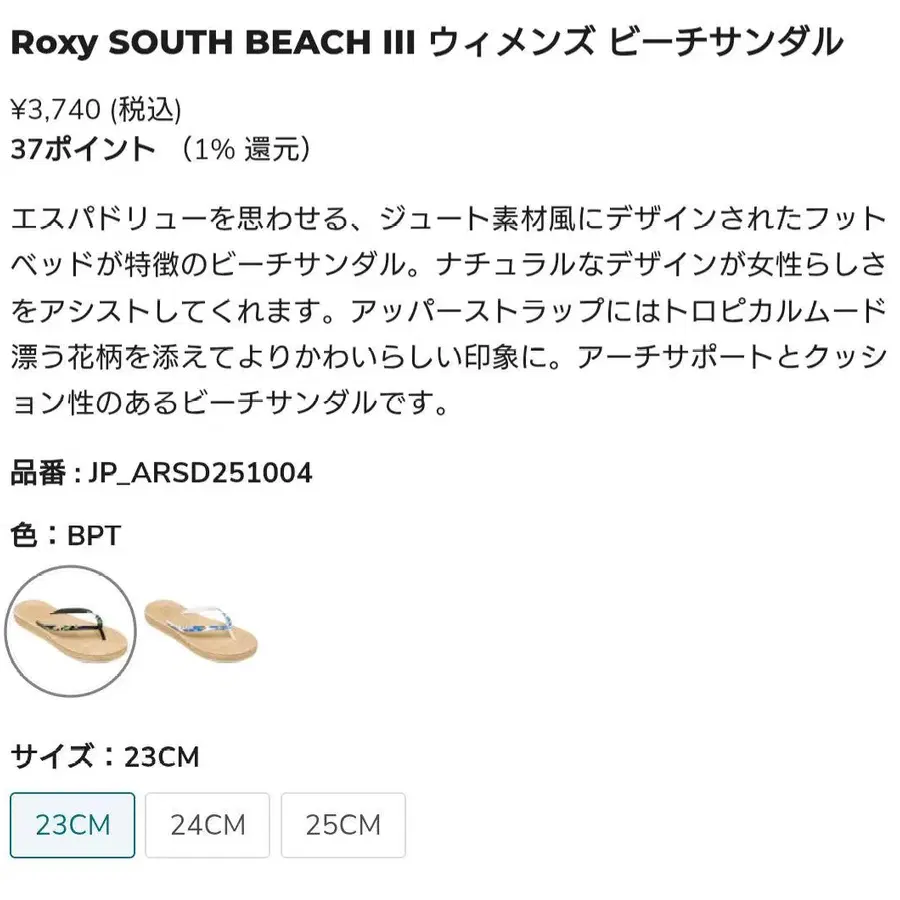Click the word Roxy in the product title
The image size is (900, 900).
[55, 44]
